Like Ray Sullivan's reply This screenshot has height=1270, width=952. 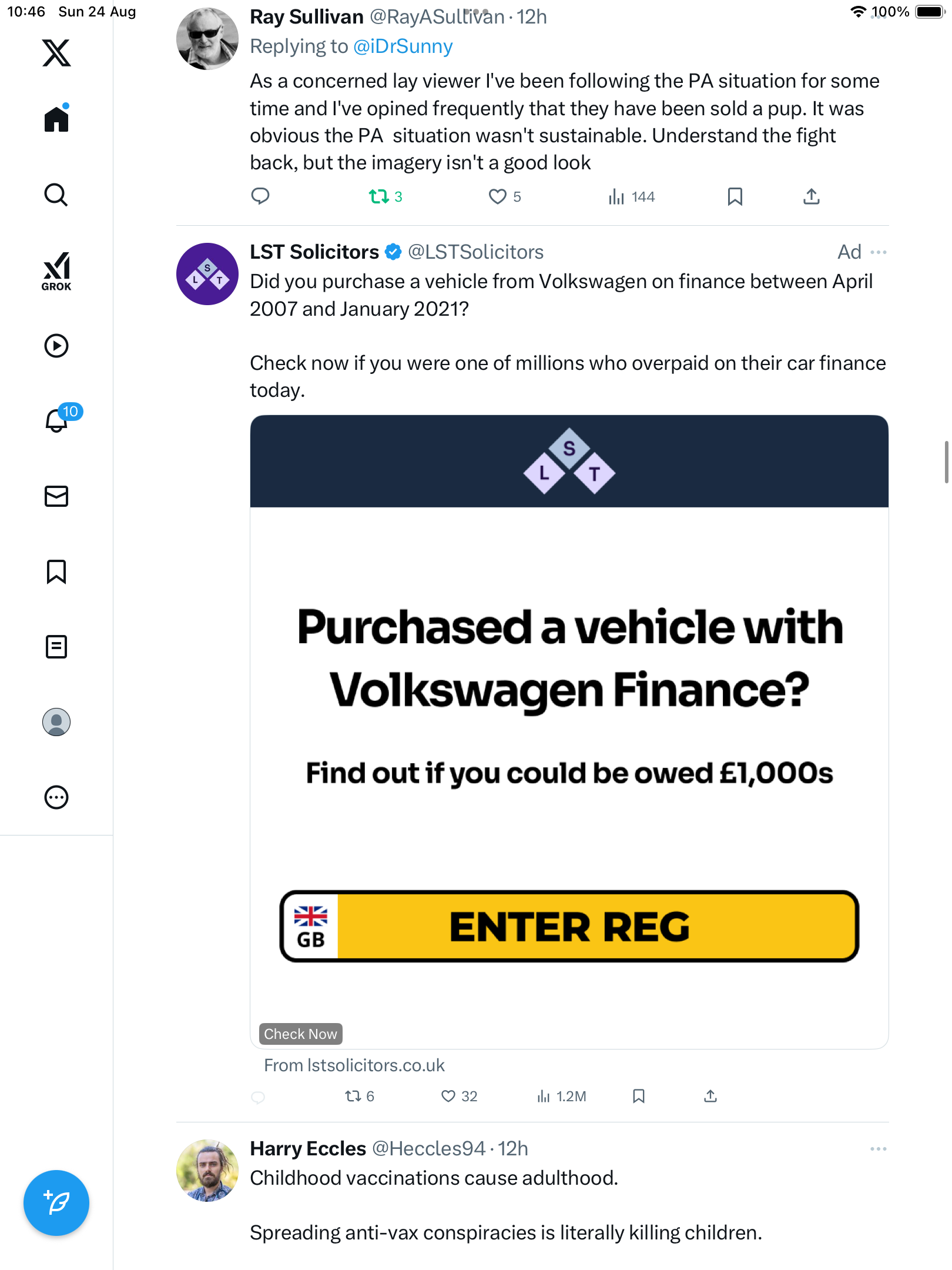pyautogui.click(x=498, y=196)
